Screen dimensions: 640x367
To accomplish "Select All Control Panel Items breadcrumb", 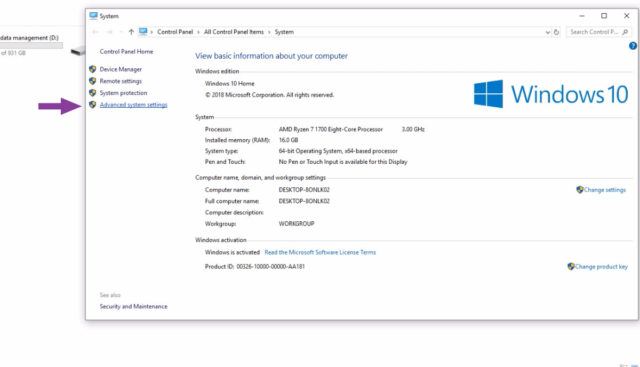I will tap(234, 32).
